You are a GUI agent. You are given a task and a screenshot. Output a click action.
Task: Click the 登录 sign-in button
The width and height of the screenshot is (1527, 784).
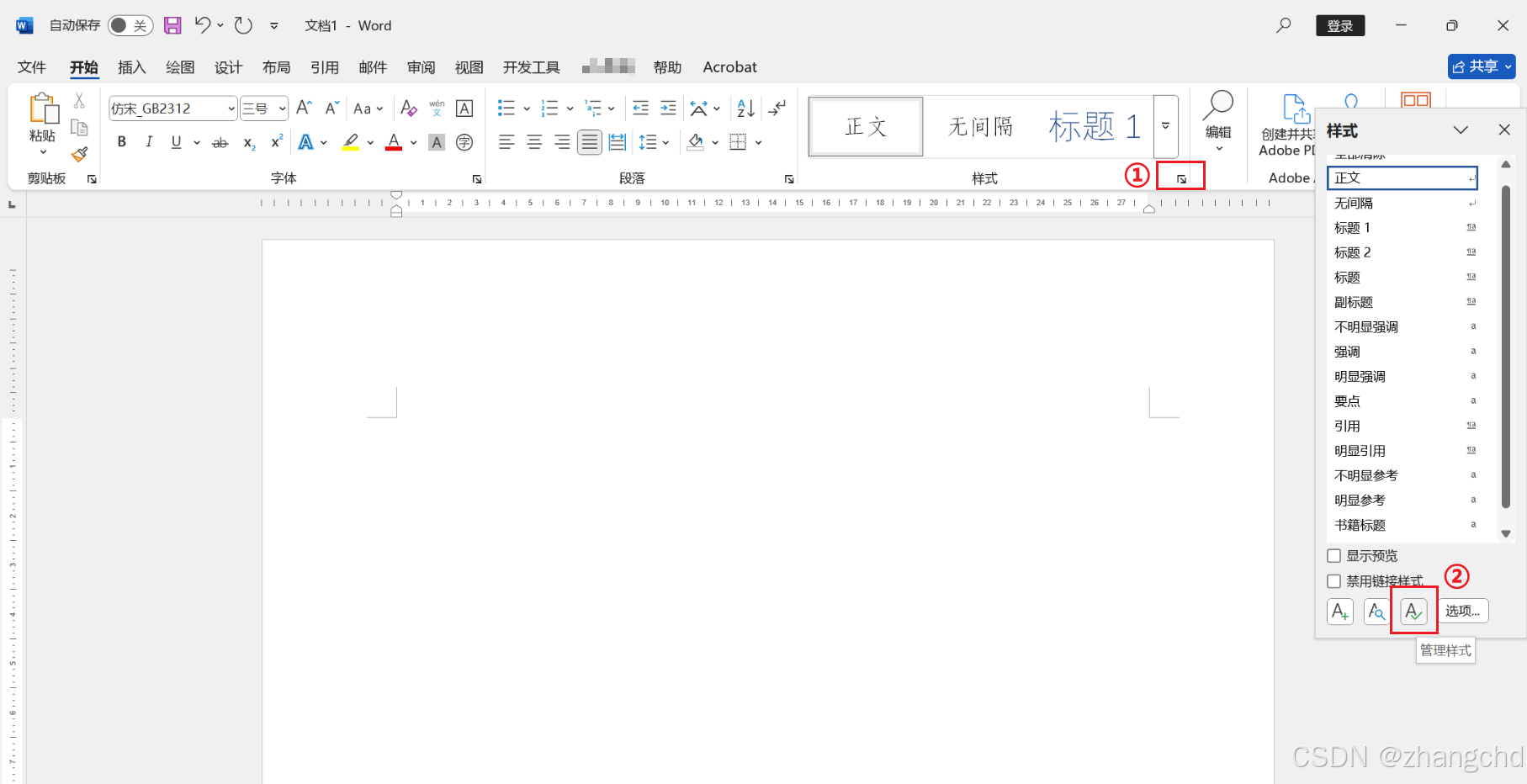click(1340, 26)
